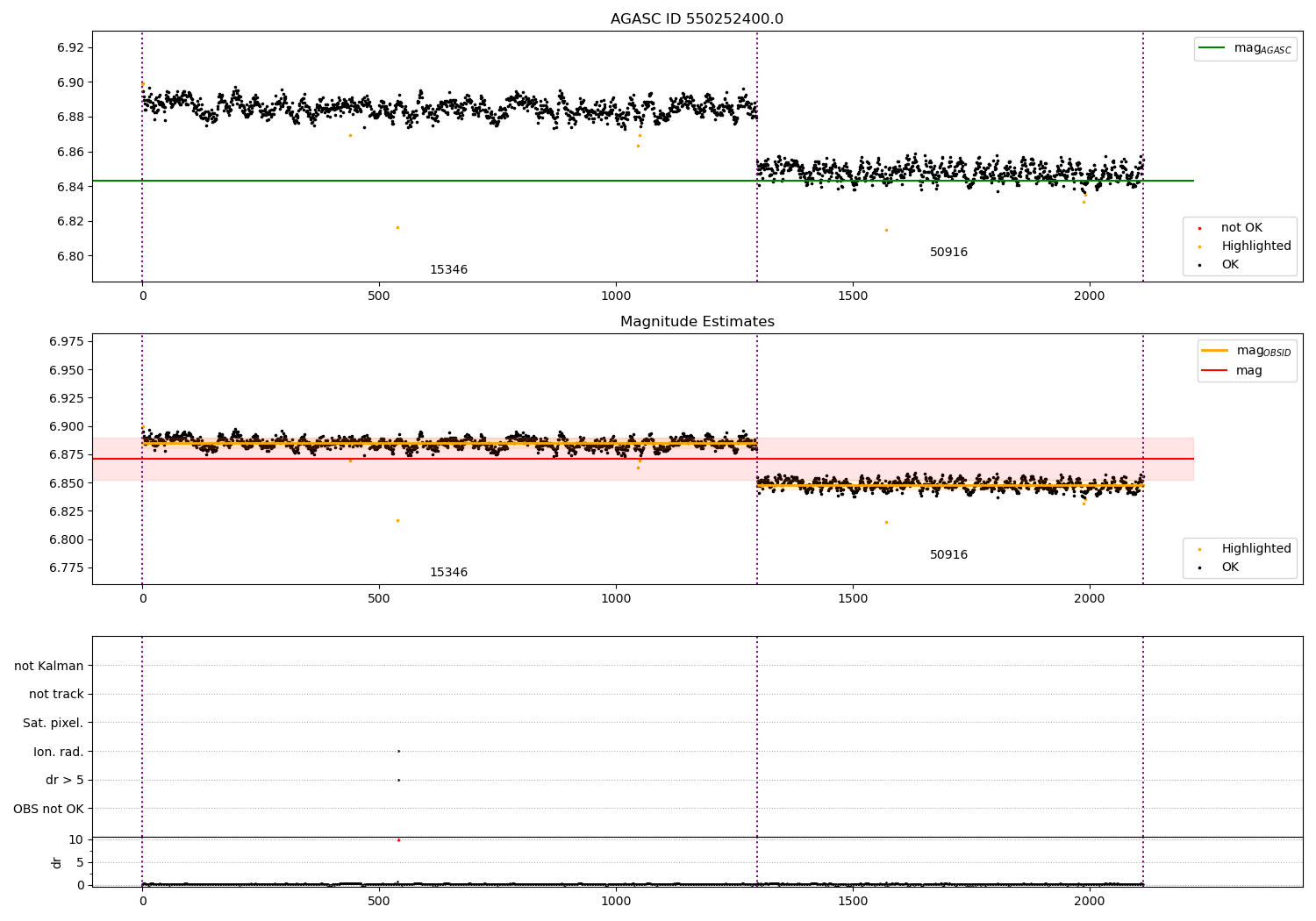Click "not OK" legend entry in top plot

[1241, 228]
